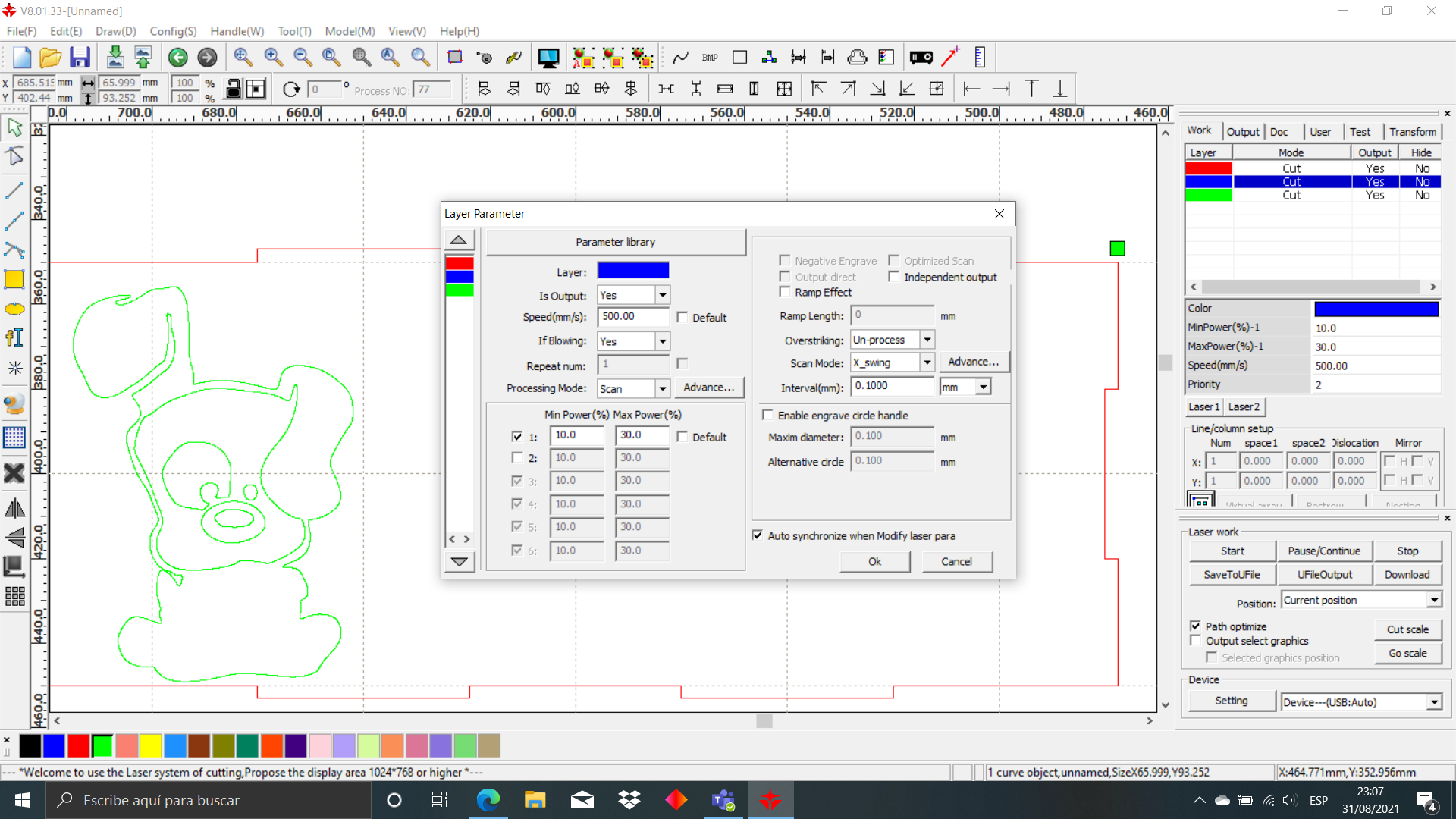The height and width of the screenshot is (819, 1456).
Task: Click the Parameter library button
Action: (x=615, y=242)
